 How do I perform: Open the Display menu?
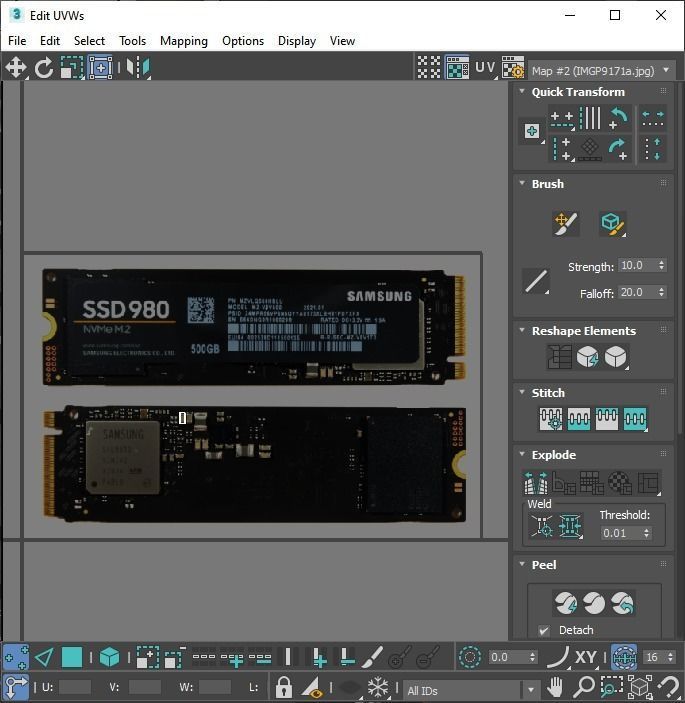pyautogui.click(x=297, y=41)
